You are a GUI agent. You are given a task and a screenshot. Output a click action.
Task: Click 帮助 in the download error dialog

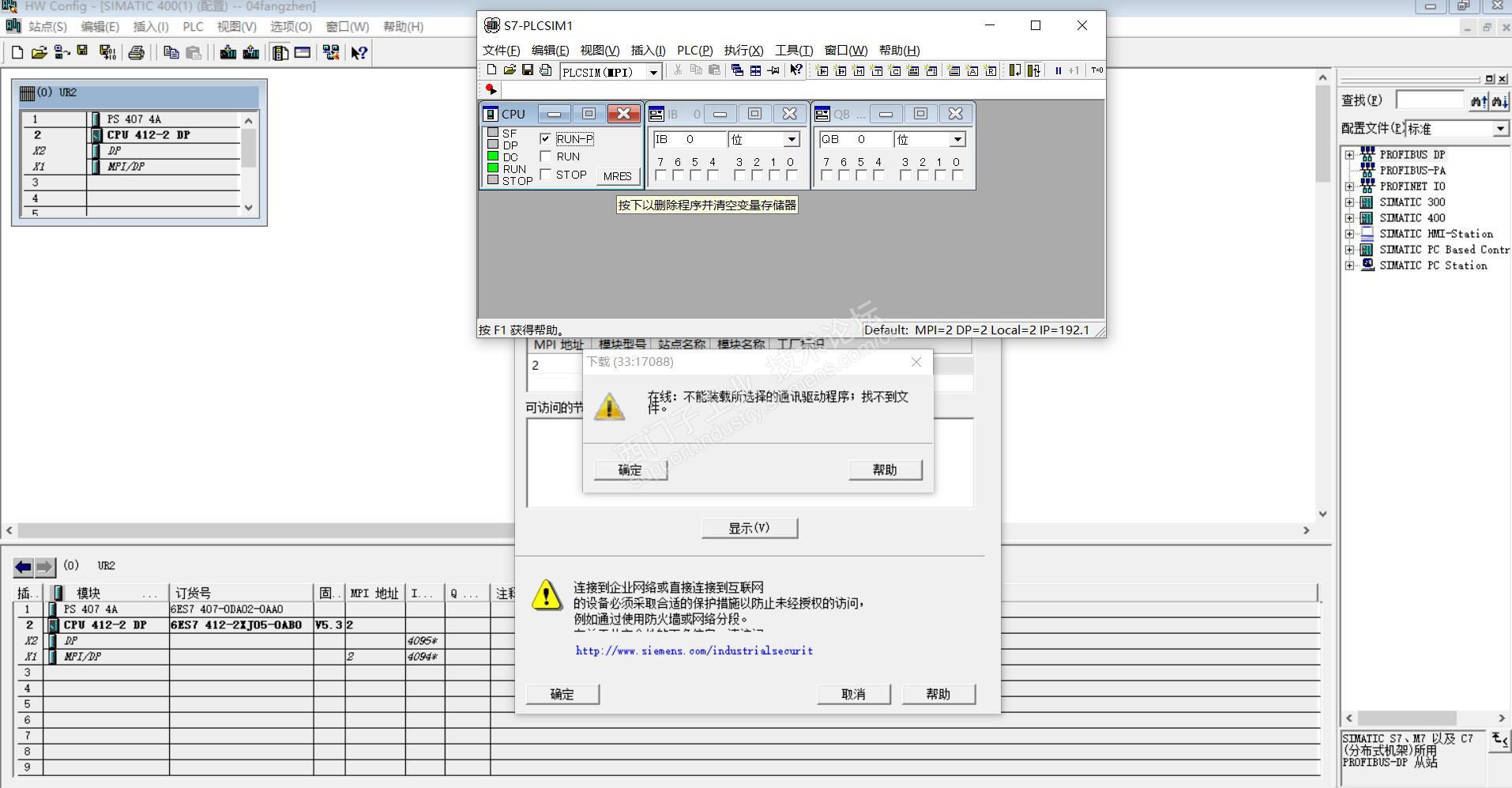point(885,470)
